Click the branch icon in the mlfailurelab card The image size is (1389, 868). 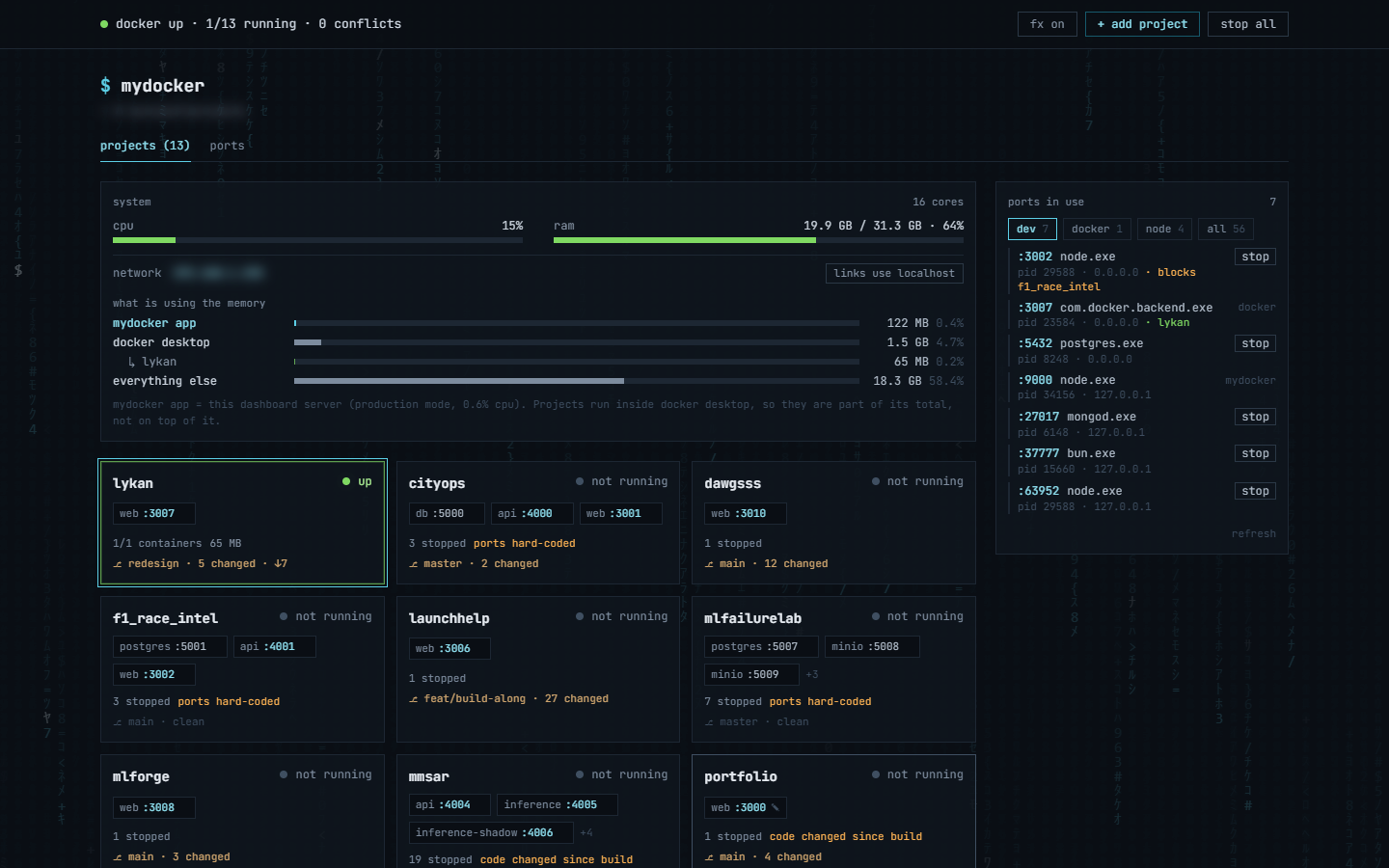click(709, 722)
